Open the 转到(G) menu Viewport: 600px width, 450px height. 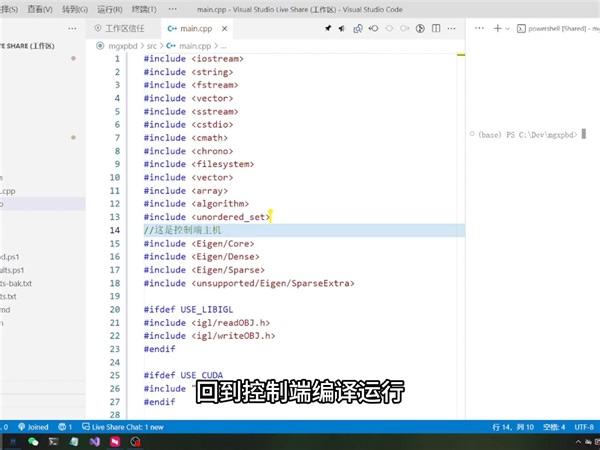75,9
